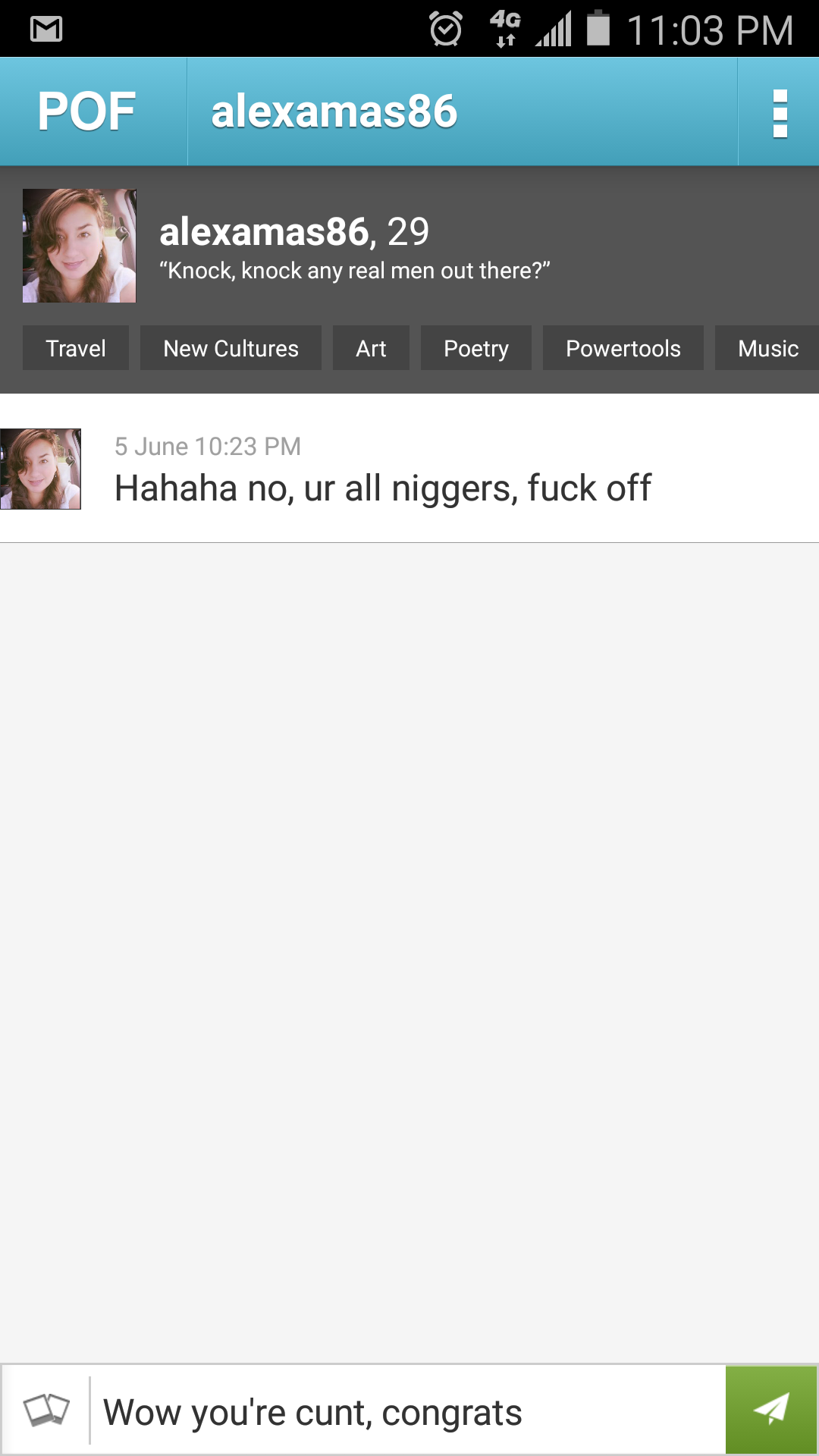
Task: Select the New Cultures interest tag
Action: coord(231,348)
